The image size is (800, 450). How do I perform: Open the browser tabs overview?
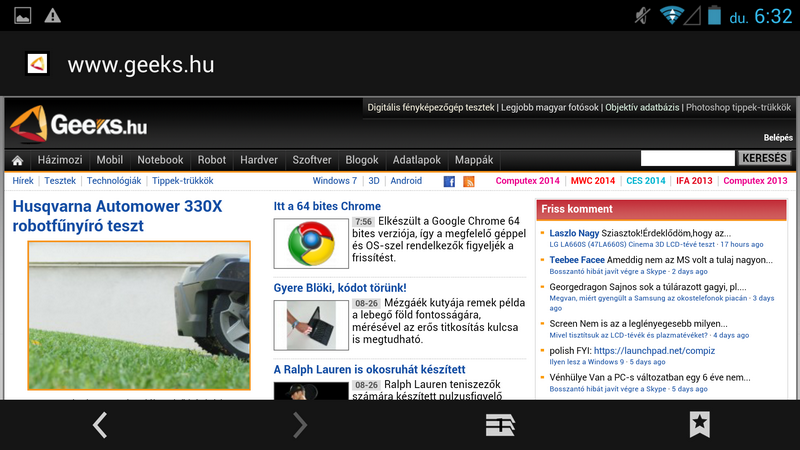[500, 425]
